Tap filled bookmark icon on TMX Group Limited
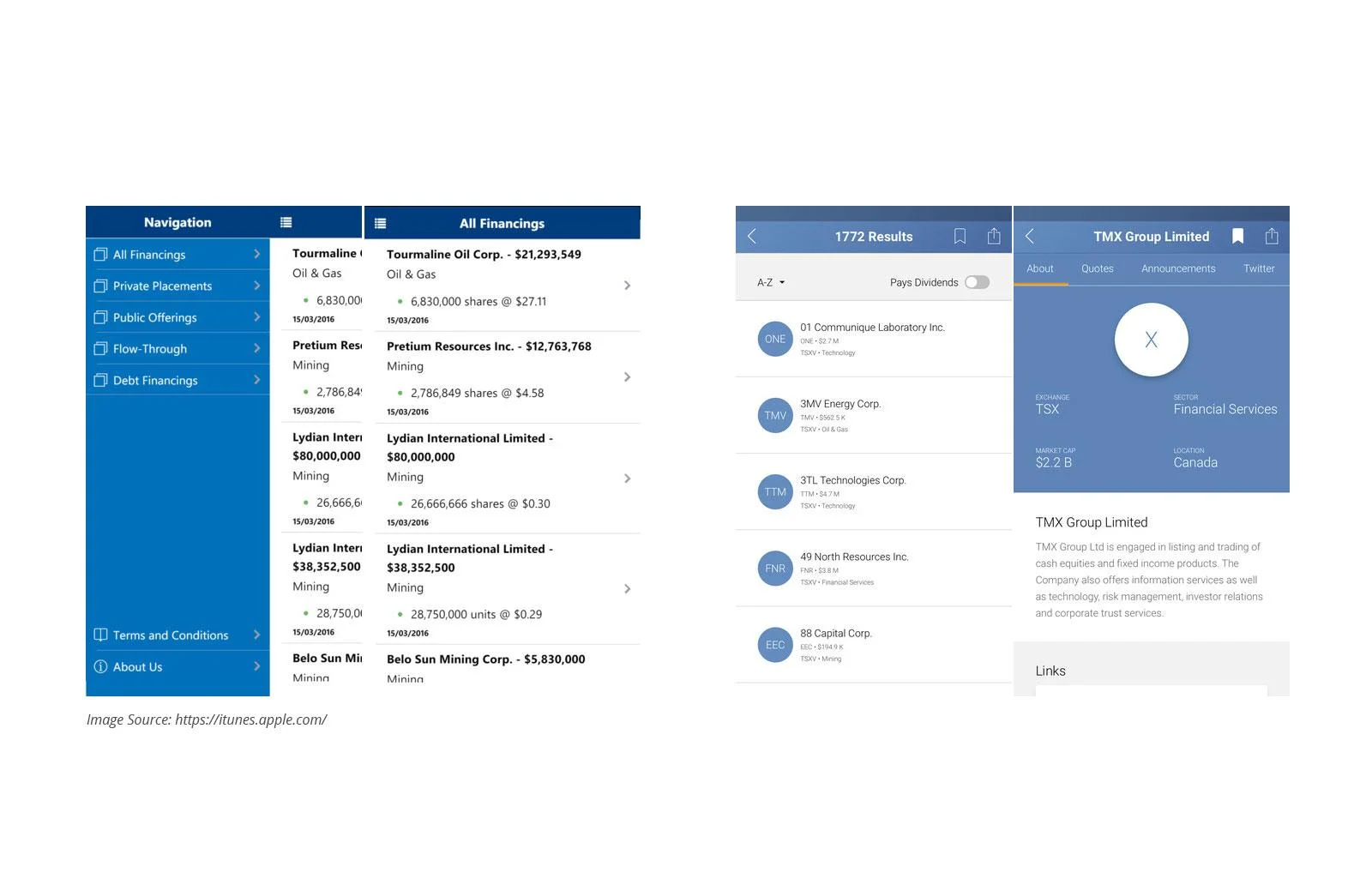This screenshot has height=885, width=1372. pos(1237,236)
